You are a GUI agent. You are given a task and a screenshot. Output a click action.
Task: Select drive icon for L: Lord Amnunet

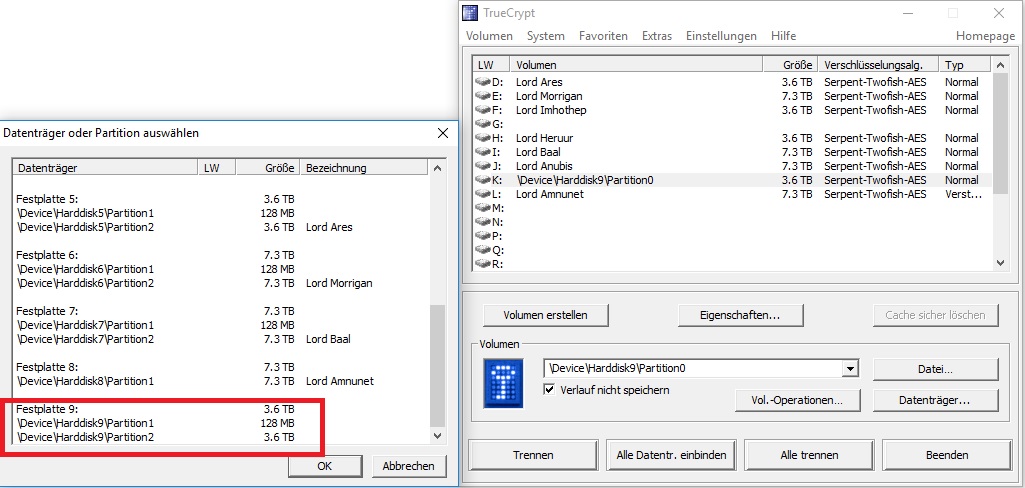[483, 194]
